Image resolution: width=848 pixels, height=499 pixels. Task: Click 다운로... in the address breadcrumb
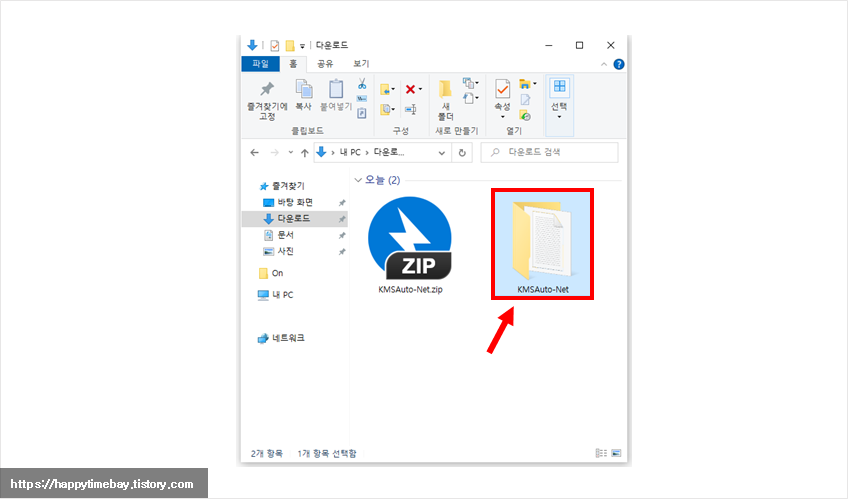coord(389,152)
